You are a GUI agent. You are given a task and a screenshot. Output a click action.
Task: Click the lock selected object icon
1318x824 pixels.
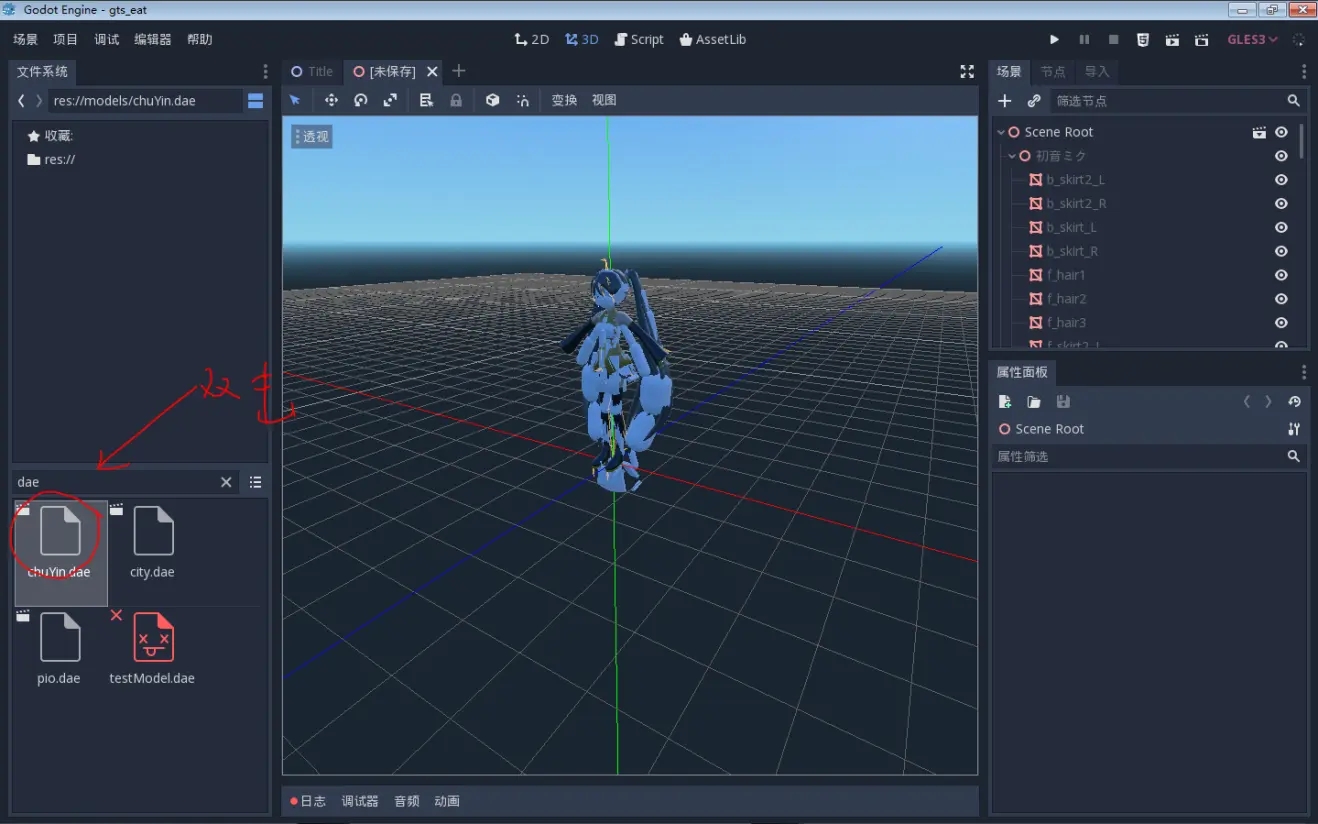[x=456, y=100]
